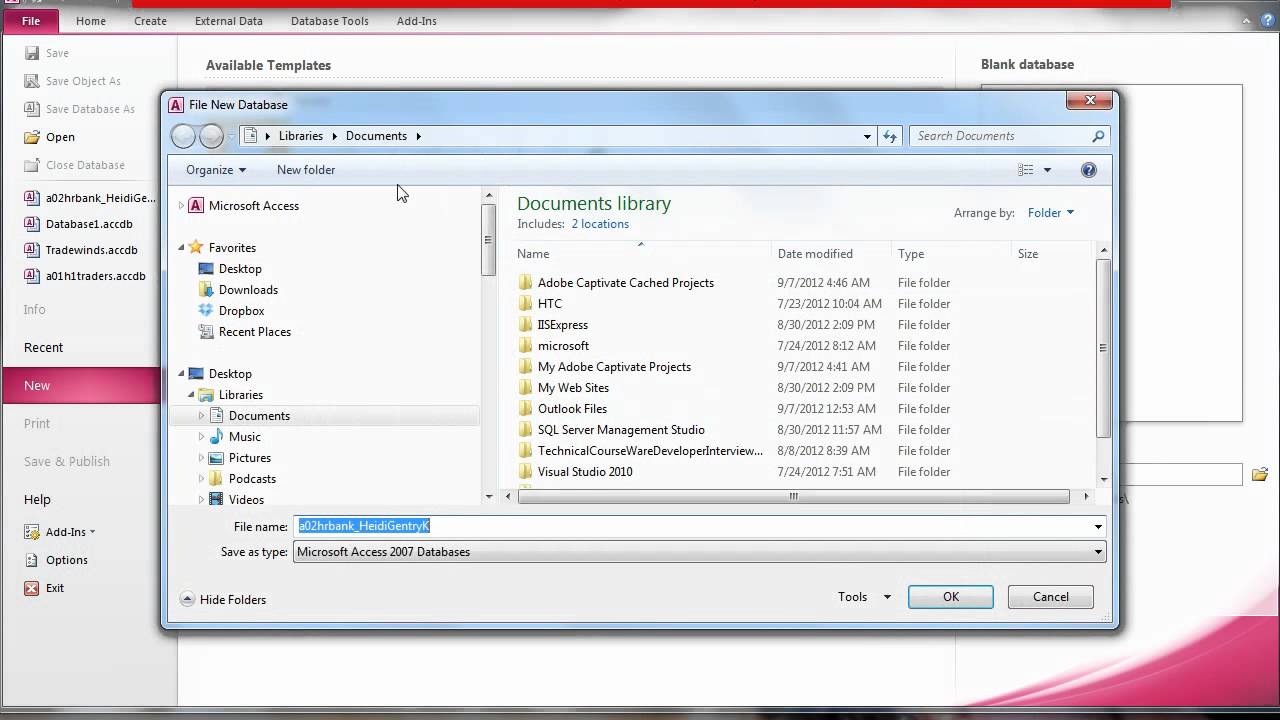Sort by the Name column header
Viewport: 1280px width, 720px height.
click(x=533, y=254)
